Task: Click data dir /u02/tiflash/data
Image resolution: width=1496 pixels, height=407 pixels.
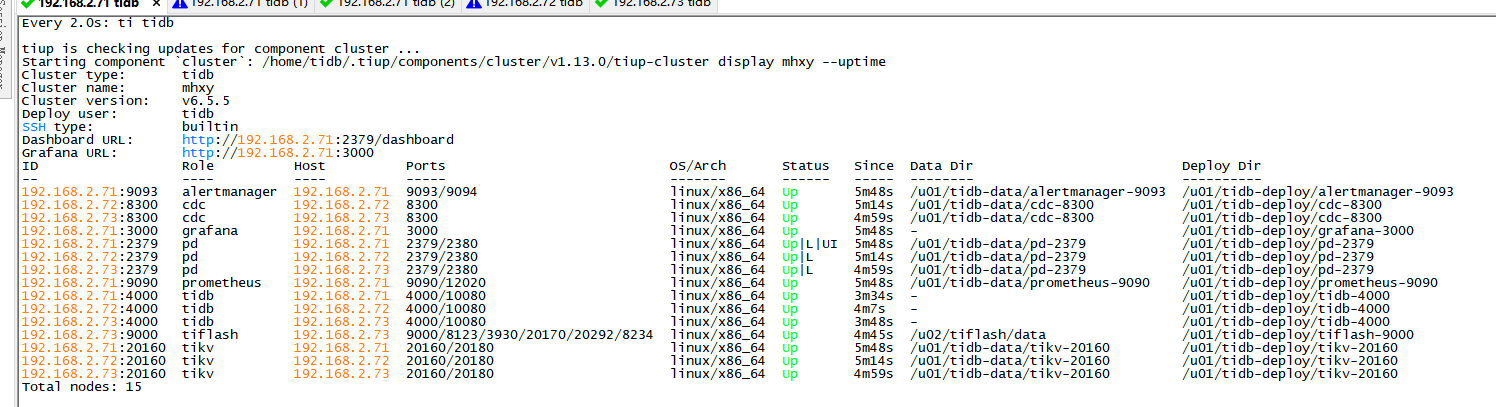Action: (978, 335)
